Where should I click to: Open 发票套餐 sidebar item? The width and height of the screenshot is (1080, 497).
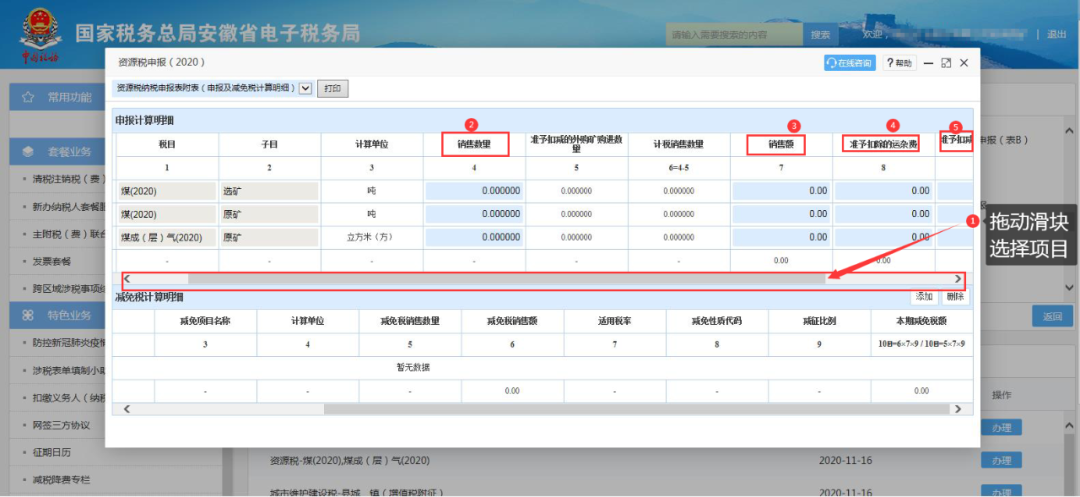(51, 262)
